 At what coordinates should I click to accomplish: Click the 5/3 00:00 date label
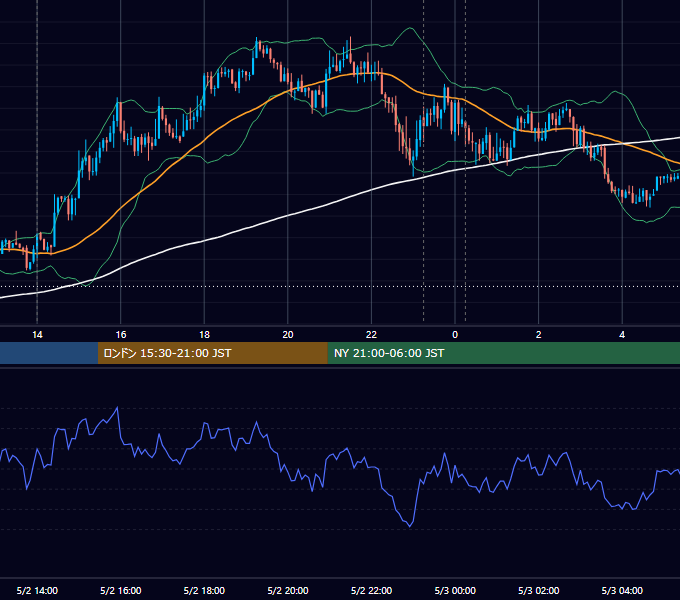click(x=455, y=590)
